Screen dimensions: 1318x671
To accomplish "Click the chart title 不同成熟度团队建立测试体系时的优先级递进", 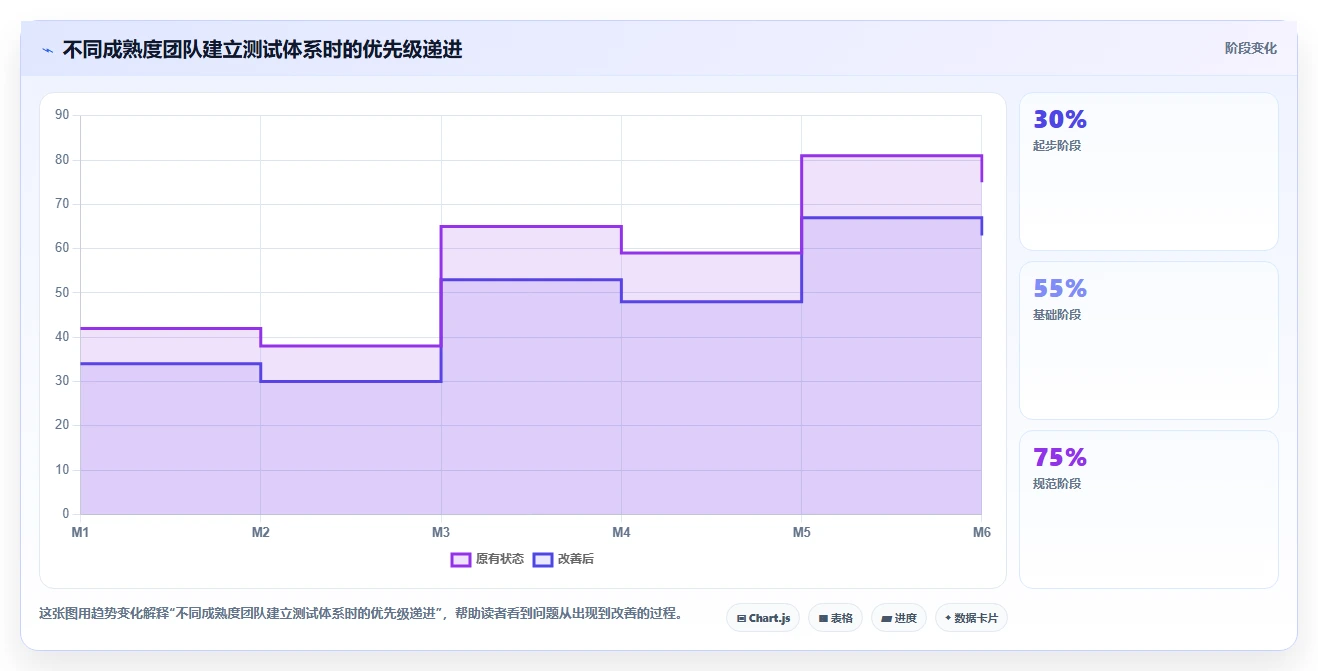I will (x=263, y=50).
